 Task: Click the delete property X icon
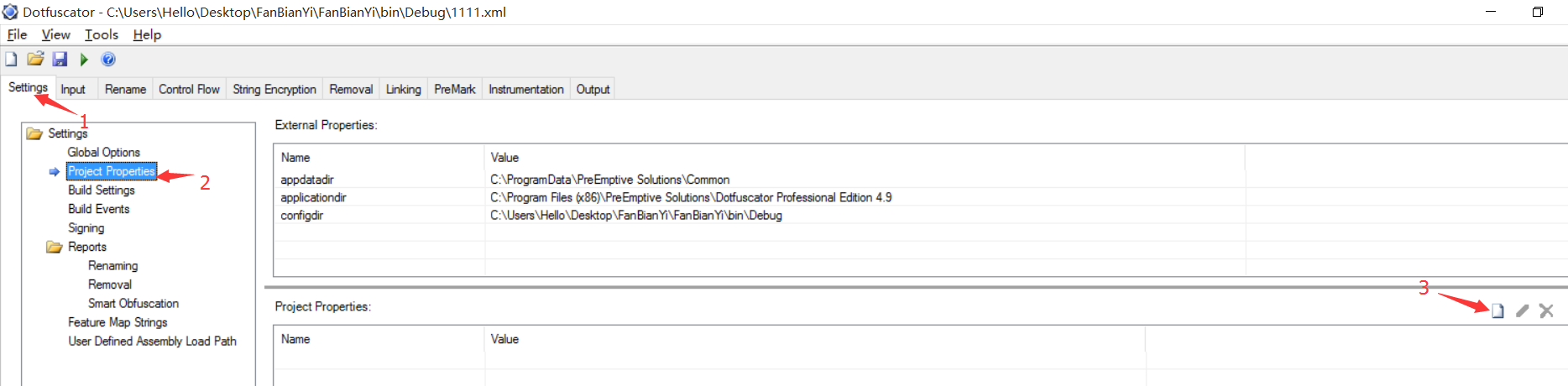tap(1546, 310)
